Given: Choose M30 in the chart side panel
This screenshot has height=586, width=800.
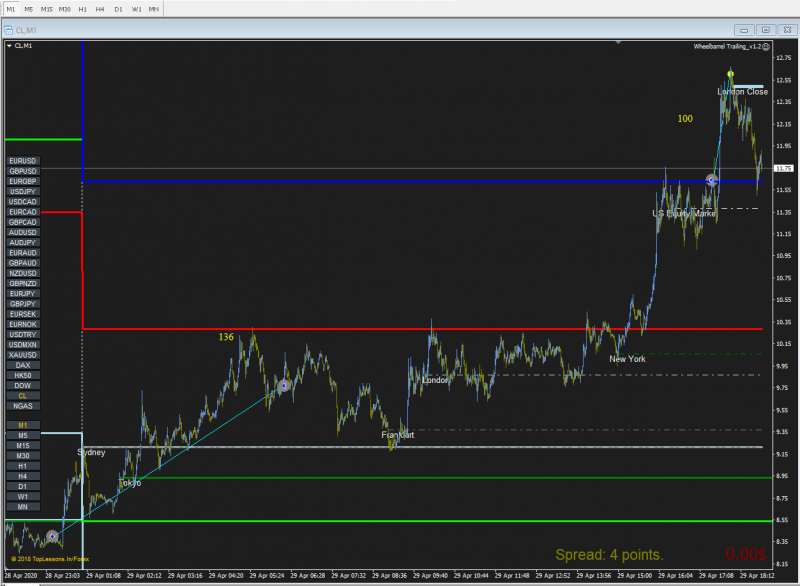Looking at the screenshot, I should point(23,456).
